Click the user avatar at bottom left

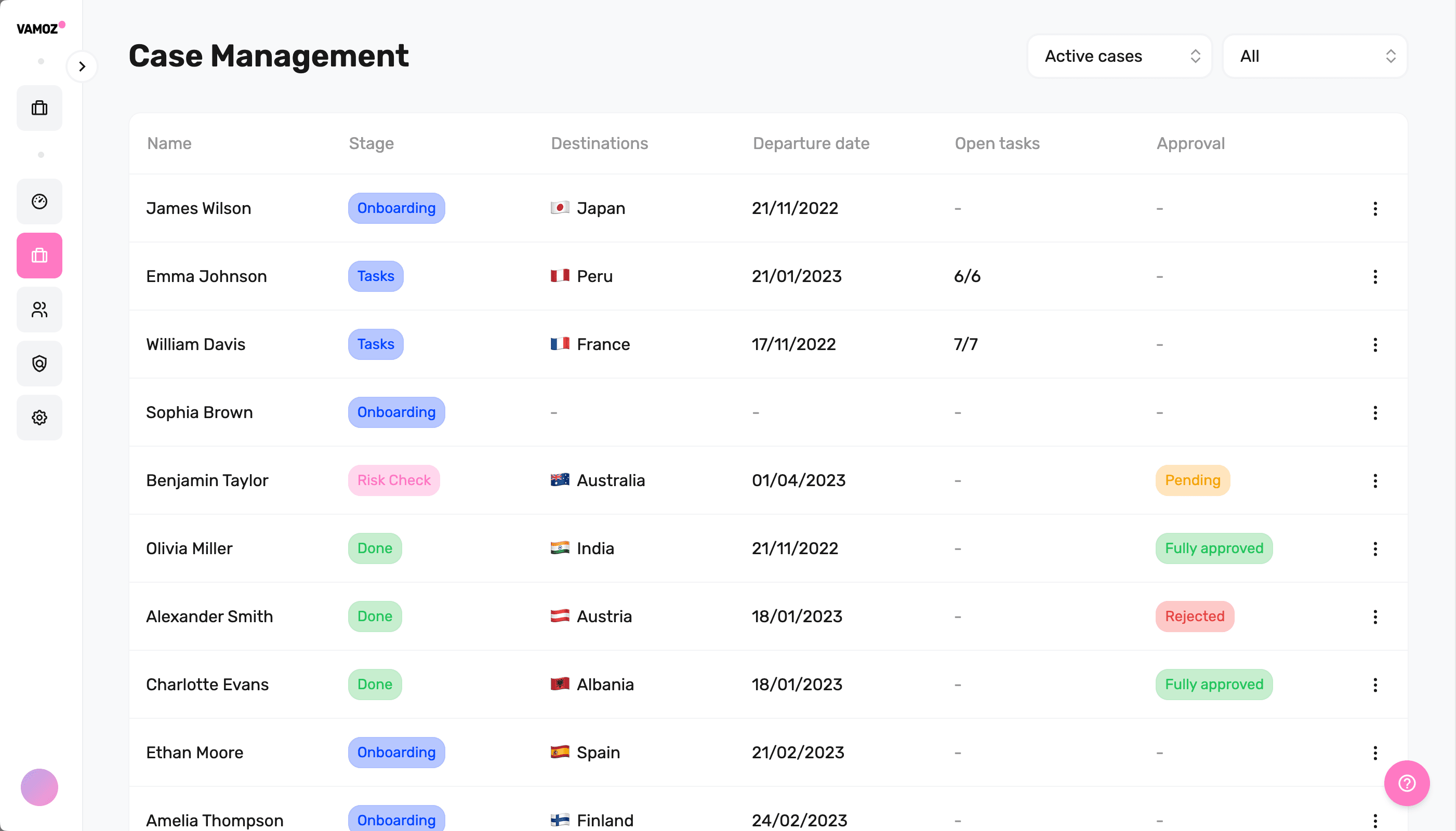coord(39,787)
